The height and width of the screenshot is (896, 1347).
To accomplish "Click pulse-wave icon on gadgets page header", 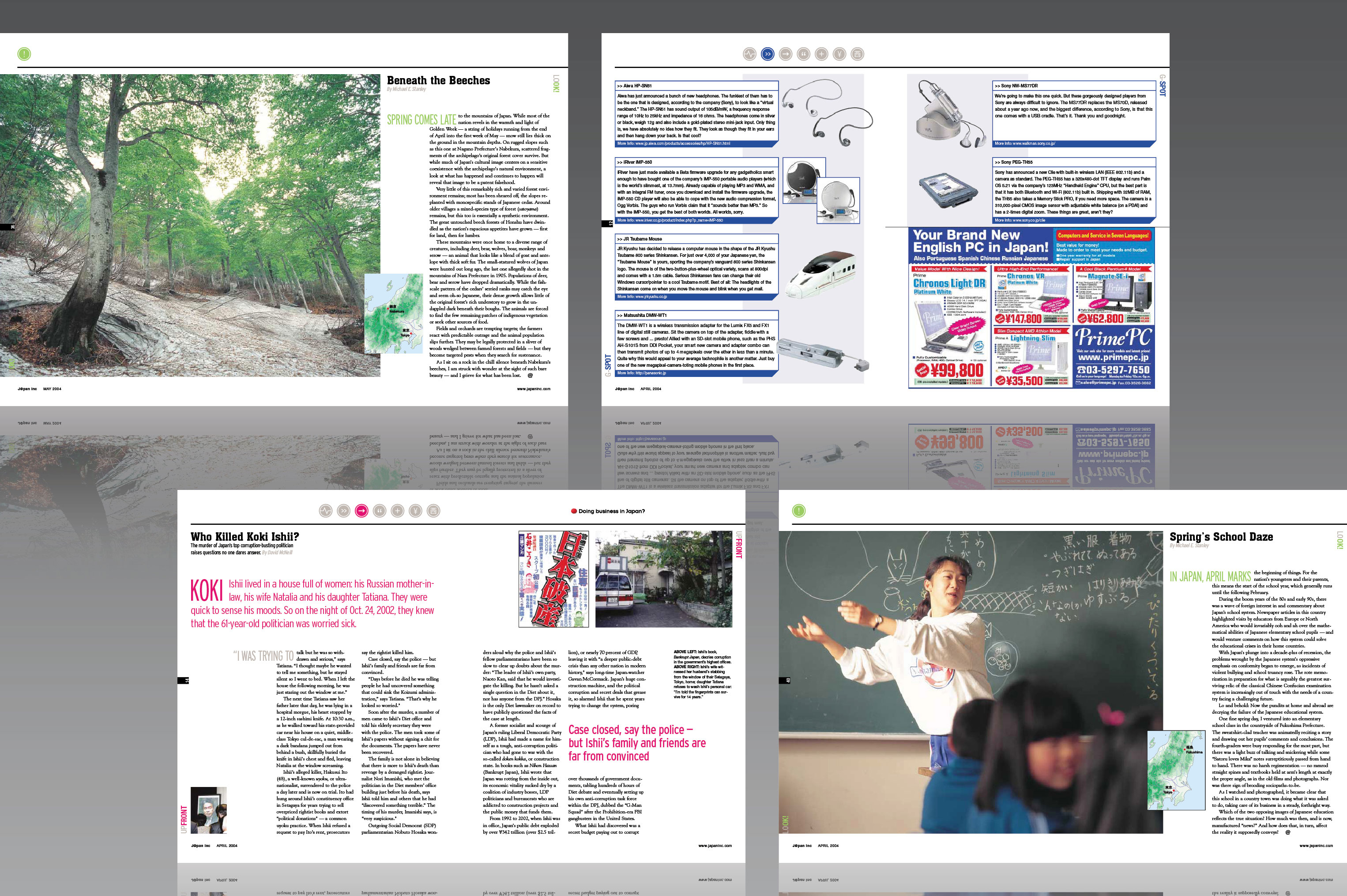I will 749,54.
